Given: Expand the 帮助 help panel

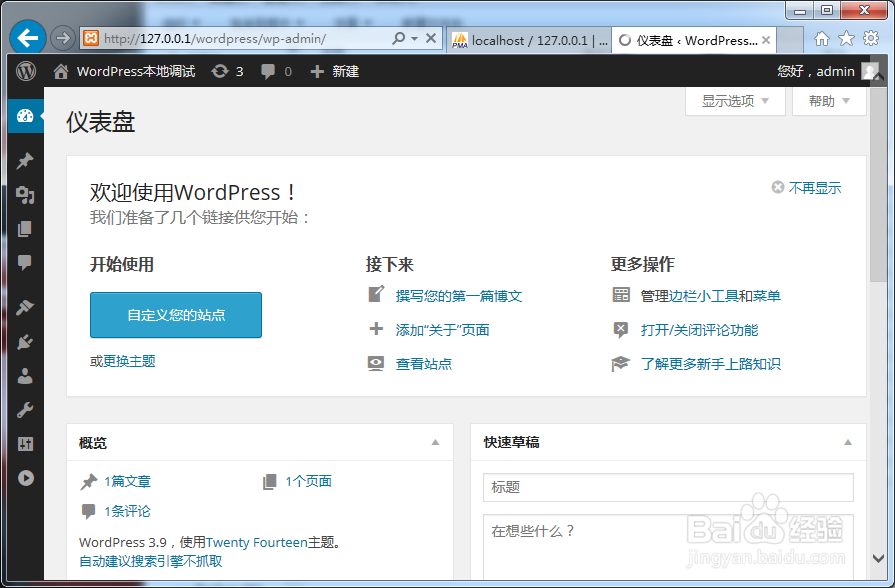Looking at the screenshot, I should click(829, 102).
